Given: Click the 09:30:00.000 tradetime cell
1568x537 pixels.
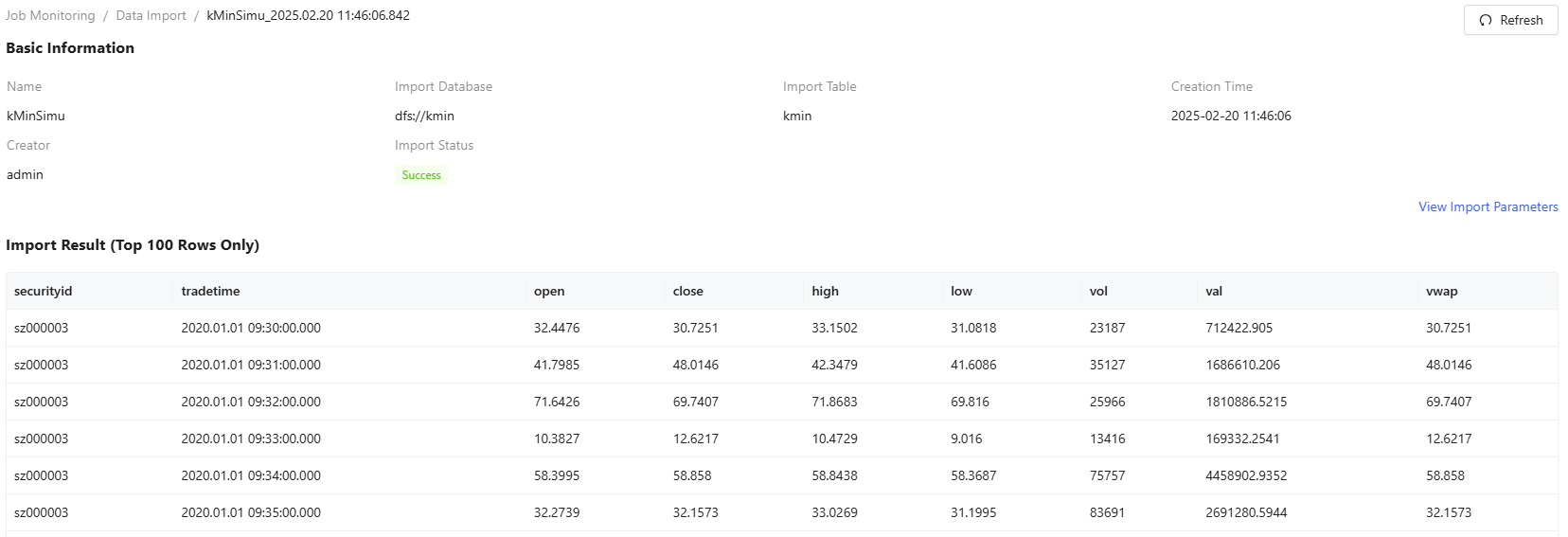Looking at the screenshot, I should [251, 328].
